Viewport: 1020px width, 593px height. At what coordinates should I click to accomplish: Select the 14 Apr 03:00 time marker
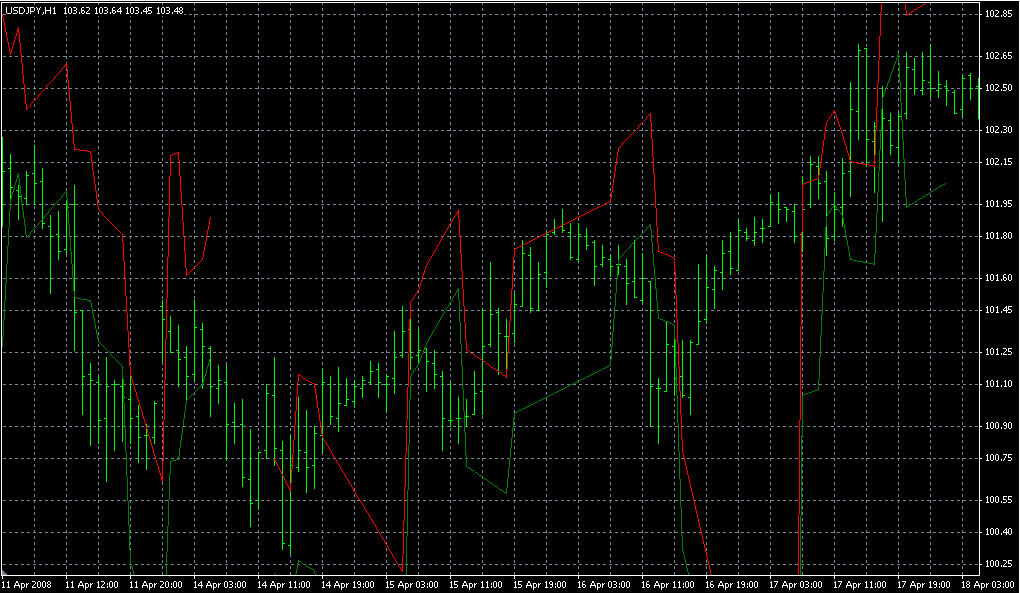220,583
